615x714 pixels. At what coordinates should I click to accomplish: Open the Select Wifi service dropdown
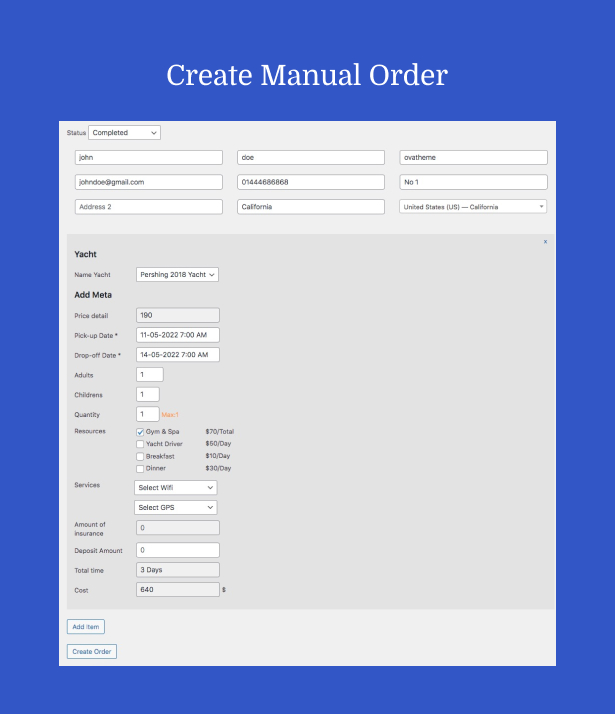pos(176,487)
